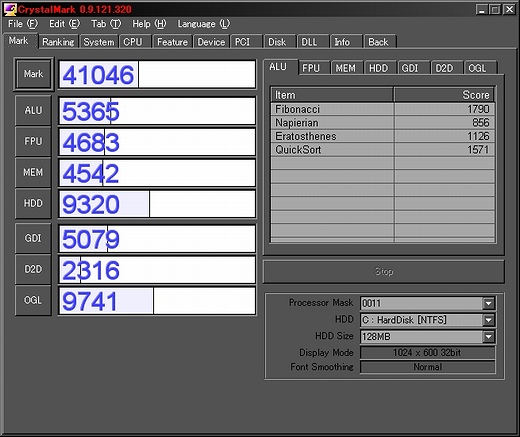Run the MEM benchmark button
This screenshot has width=520, height=437.
tap(33, 172)
